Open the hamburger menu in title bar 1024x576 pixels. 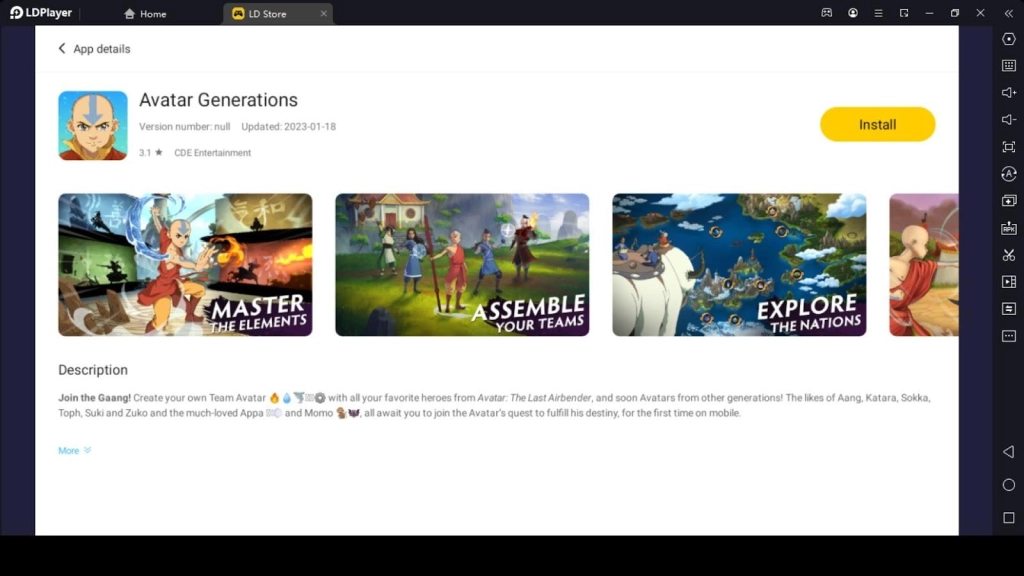[878, 13]
